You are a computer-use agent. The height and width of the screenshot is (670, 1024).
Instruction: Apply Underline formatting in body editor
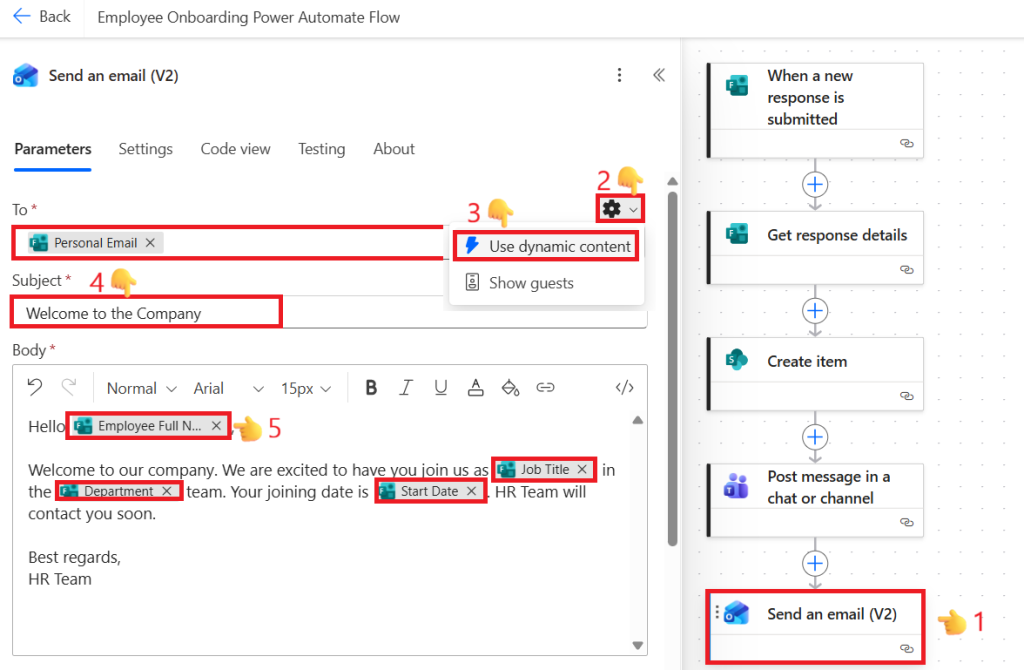click(441, 388)
